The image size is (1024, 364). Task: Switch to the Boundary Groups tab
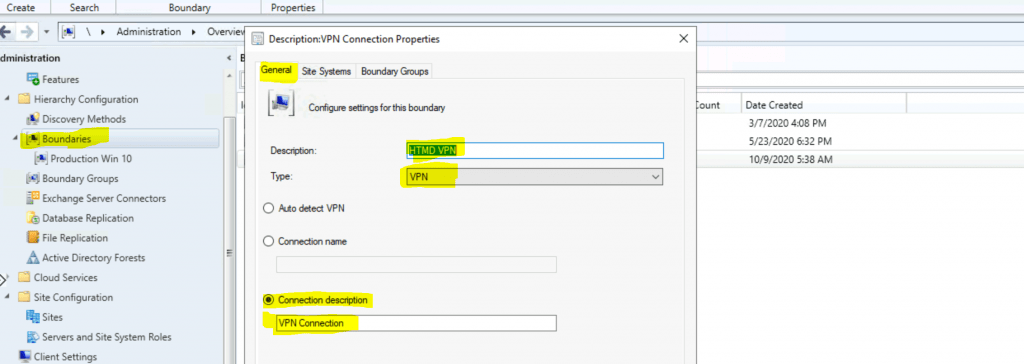[x=394, y=71]
